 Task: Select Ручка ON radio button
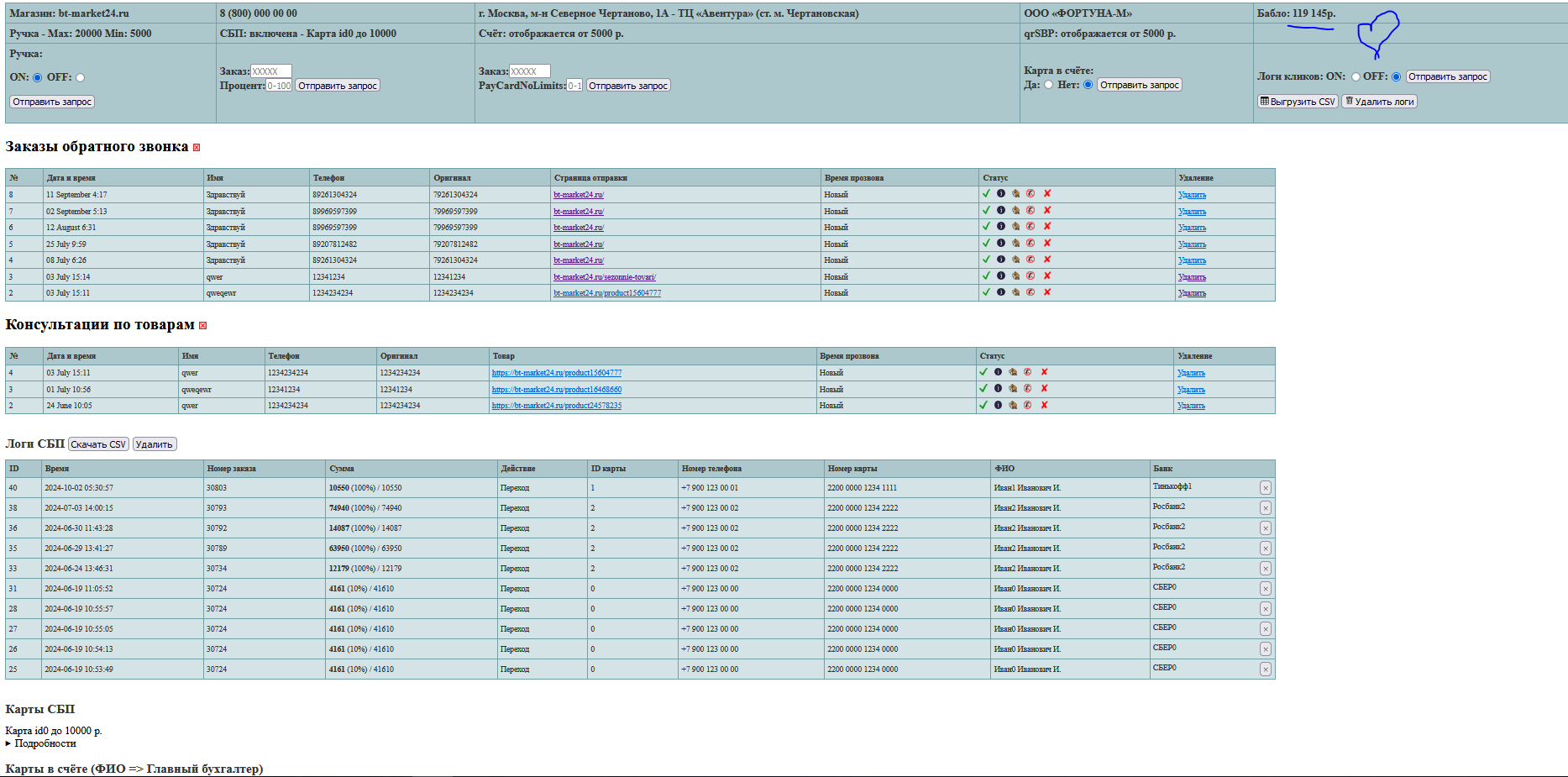coord(38,78)
